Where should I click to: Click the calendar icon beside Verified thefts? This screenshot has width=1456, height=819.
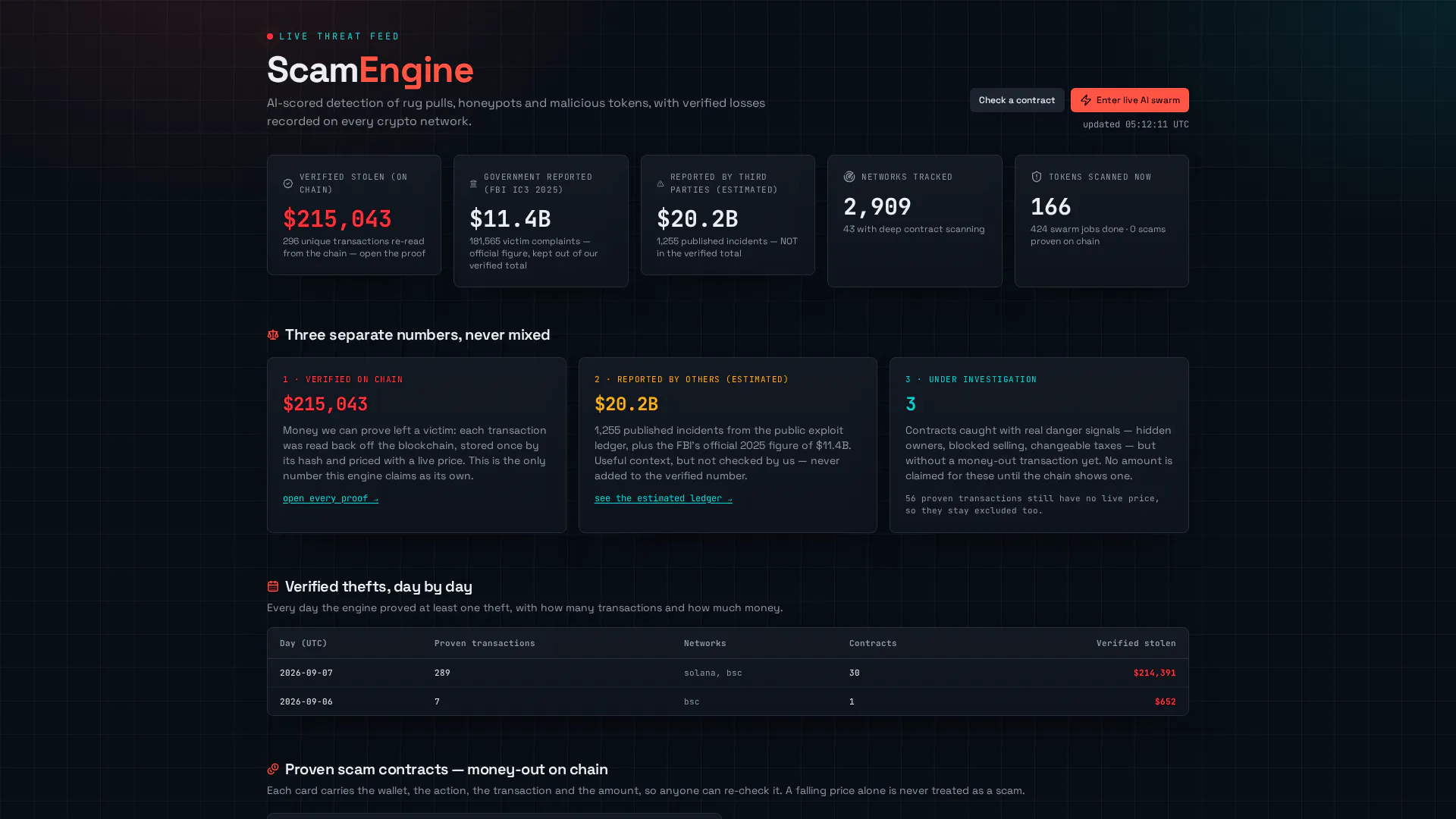(x=273, y=586)
